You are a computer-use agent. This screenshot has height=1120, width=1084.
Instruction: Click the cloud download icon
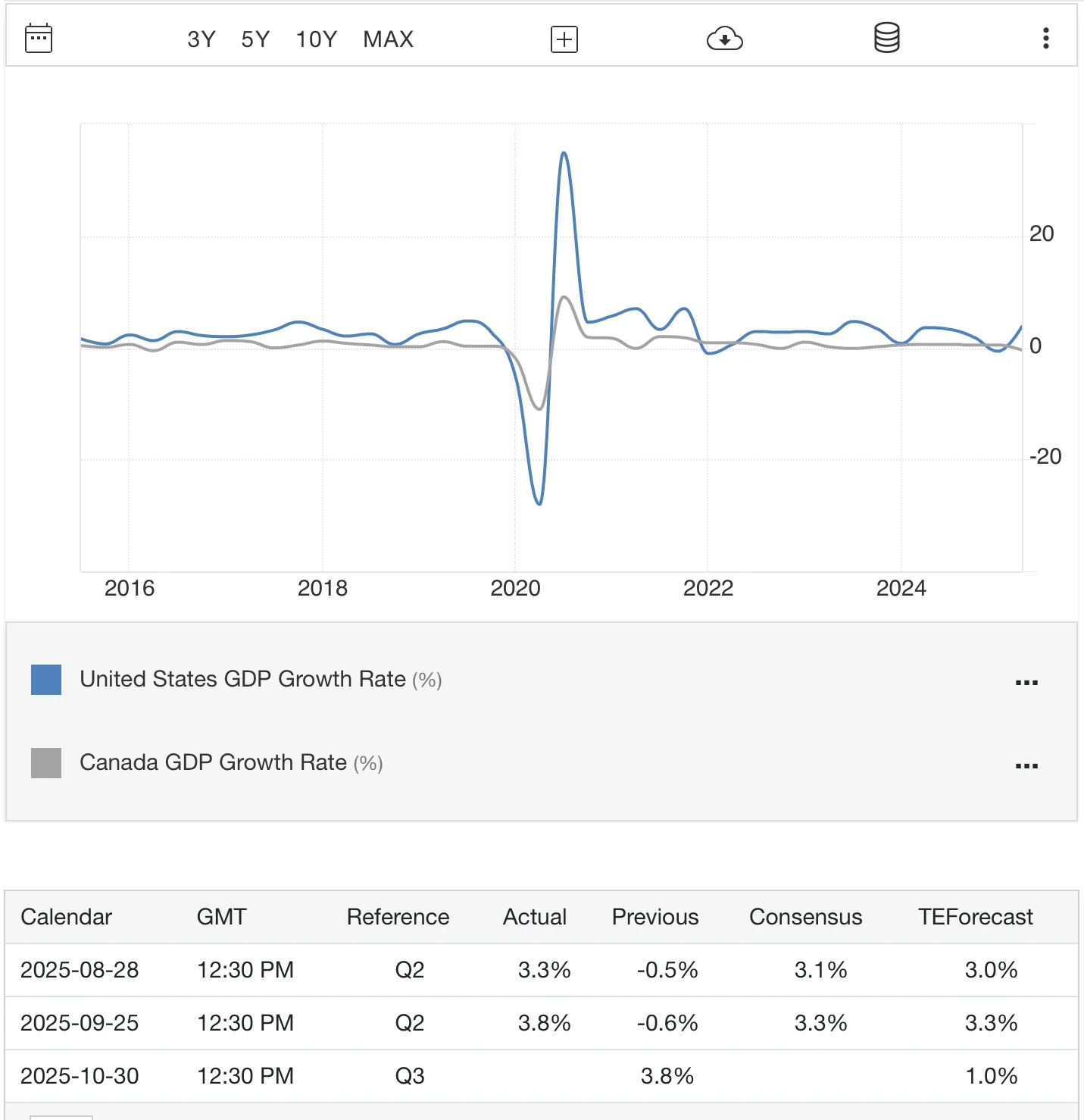(724, 39)
